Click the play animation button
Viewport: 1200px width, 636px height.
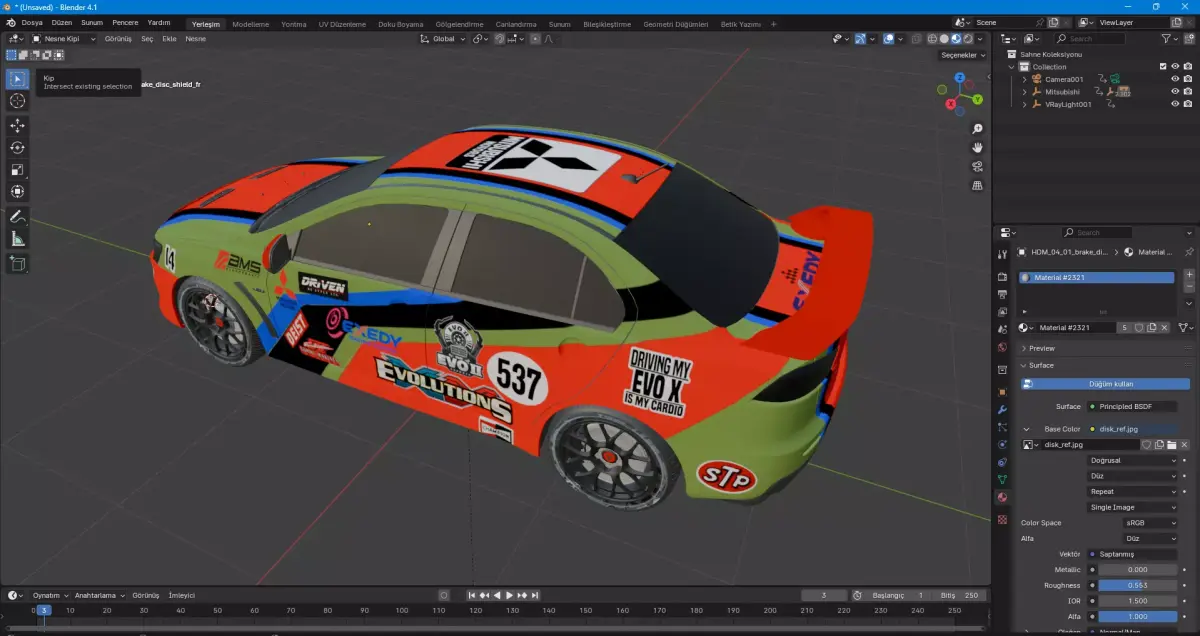(x=510, y=595)
